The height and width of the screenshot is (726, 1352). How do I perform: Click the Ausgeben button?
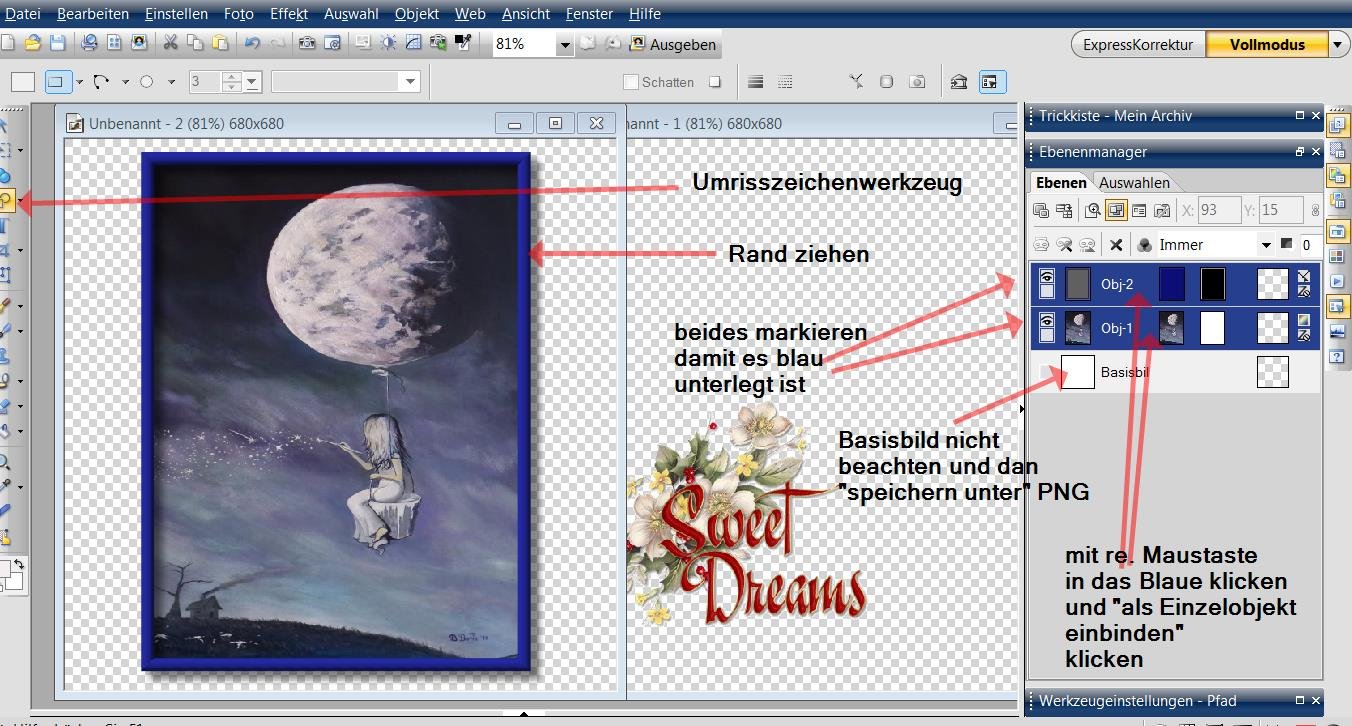click(672, 45)
